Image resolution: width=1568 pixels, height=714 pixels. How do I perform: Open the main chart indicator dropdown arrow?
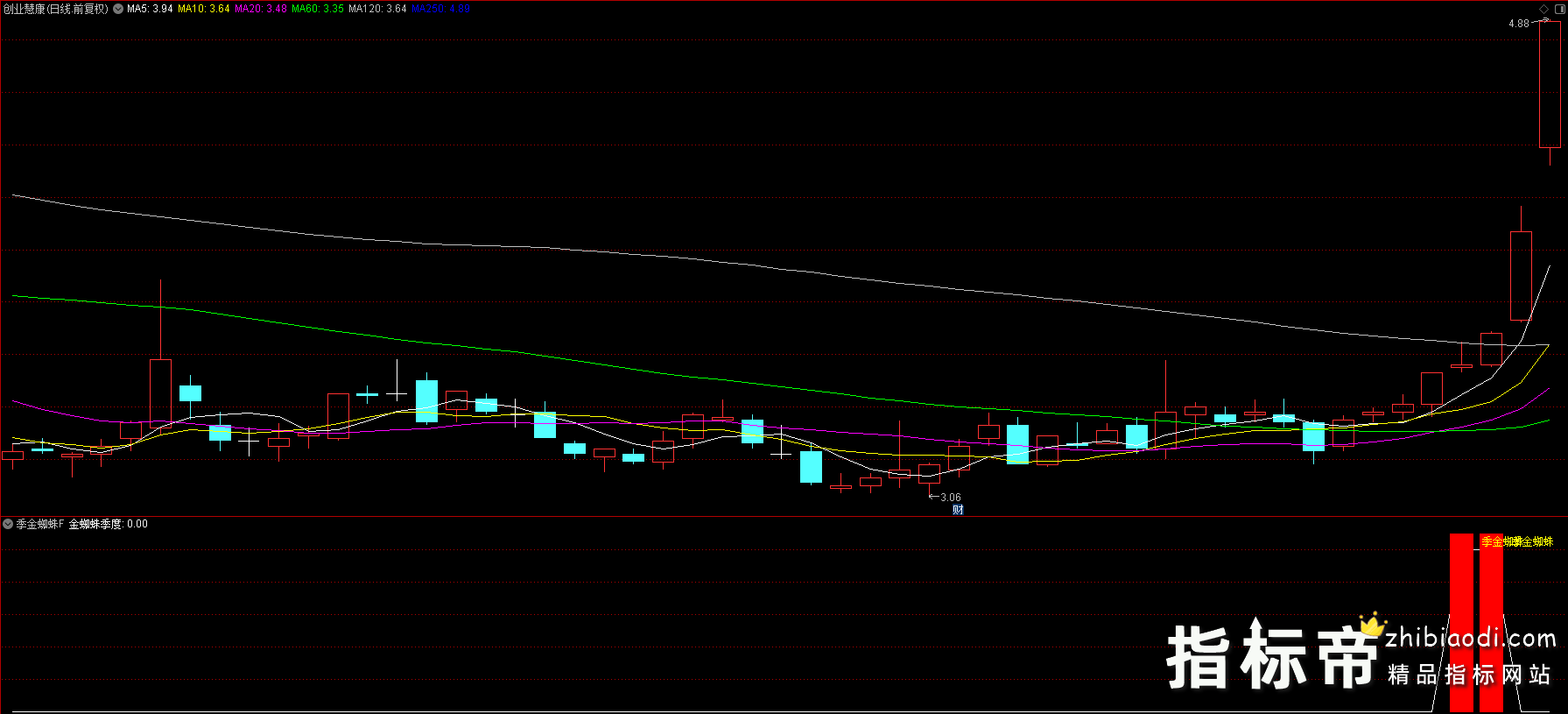[118, 9]
